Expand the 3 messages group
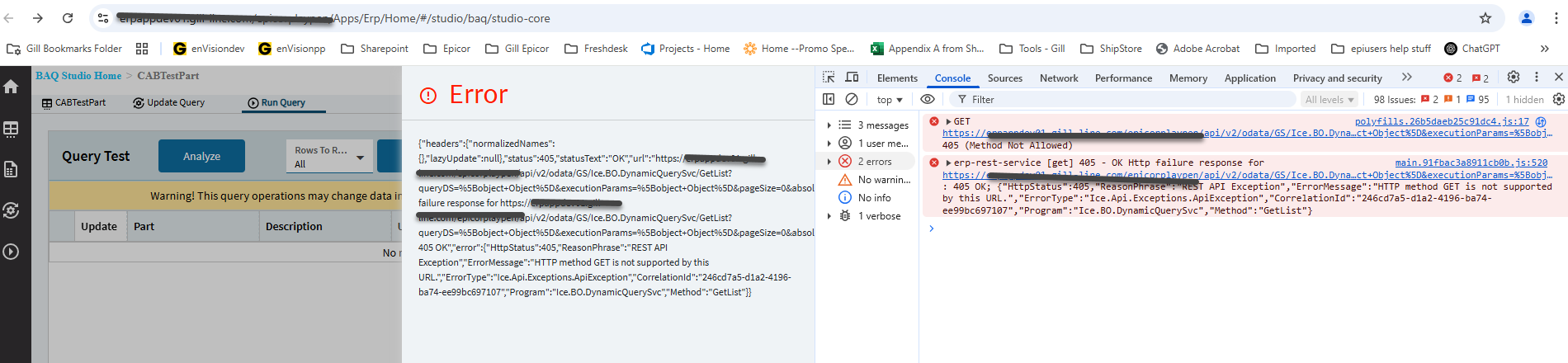 coord(829,125)
